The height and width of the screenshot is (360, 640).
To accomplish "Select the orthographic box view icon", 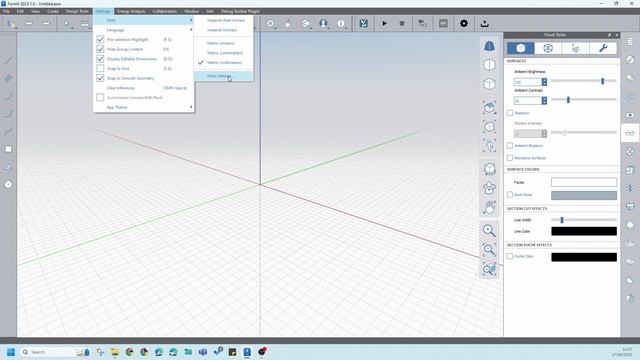I will tap(489, 65).
